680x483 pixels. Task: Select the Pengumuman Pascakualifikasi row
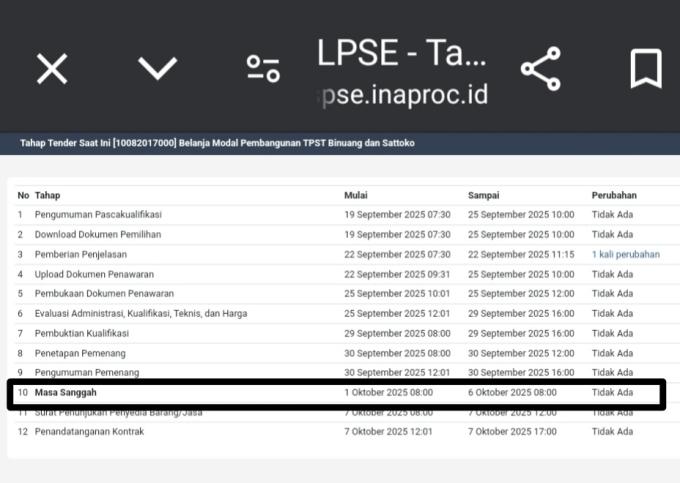coord(98,215)
